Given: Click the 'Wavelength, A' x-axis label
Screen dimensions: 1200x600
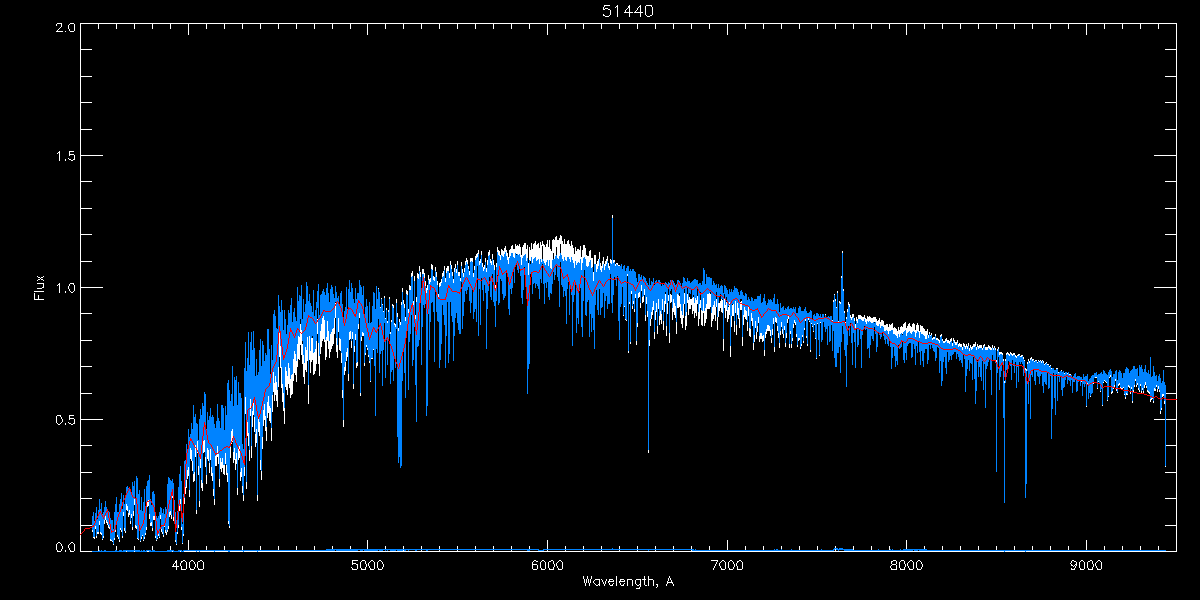Looking at the screenshot, I should point(627,582).
